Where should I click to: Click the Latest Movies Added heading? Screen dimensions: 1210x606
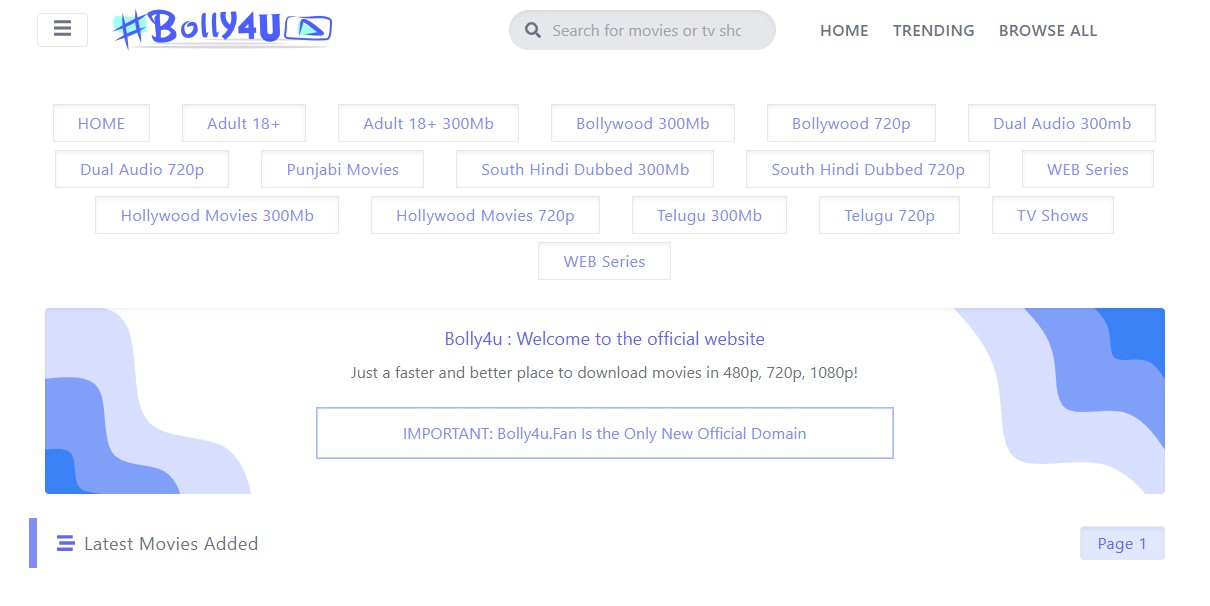[x=171, y=543]
